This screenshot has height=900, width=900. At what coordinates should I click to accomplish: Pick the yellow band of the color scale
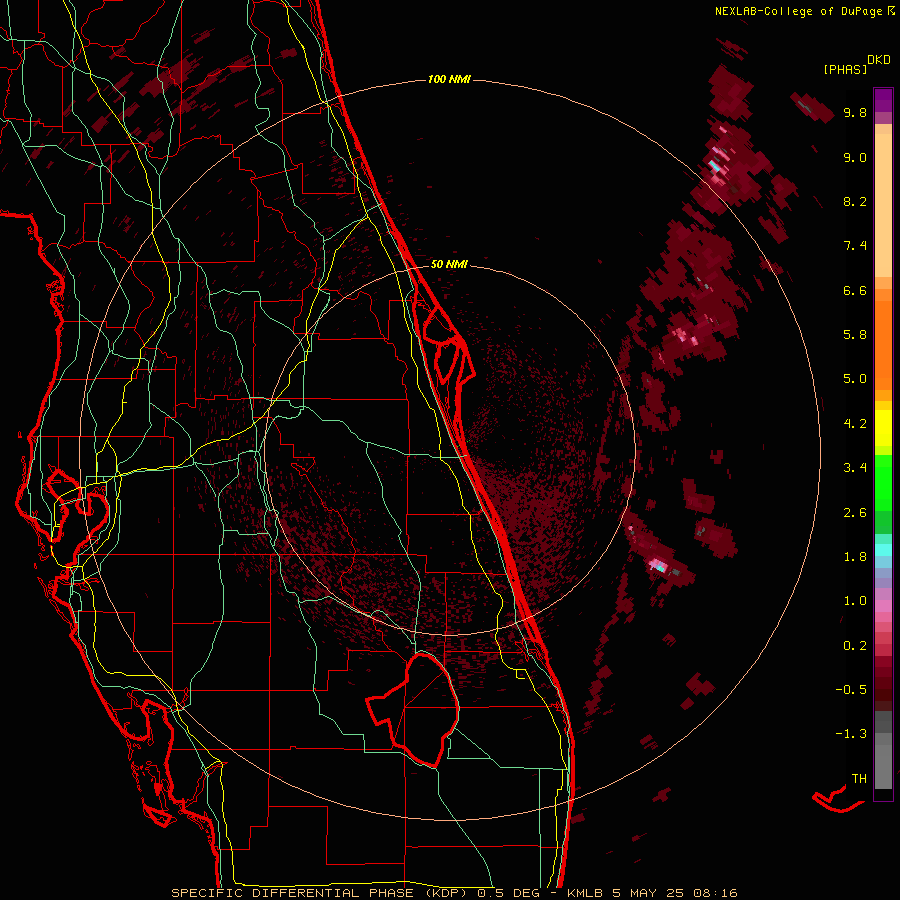(883, 428)
